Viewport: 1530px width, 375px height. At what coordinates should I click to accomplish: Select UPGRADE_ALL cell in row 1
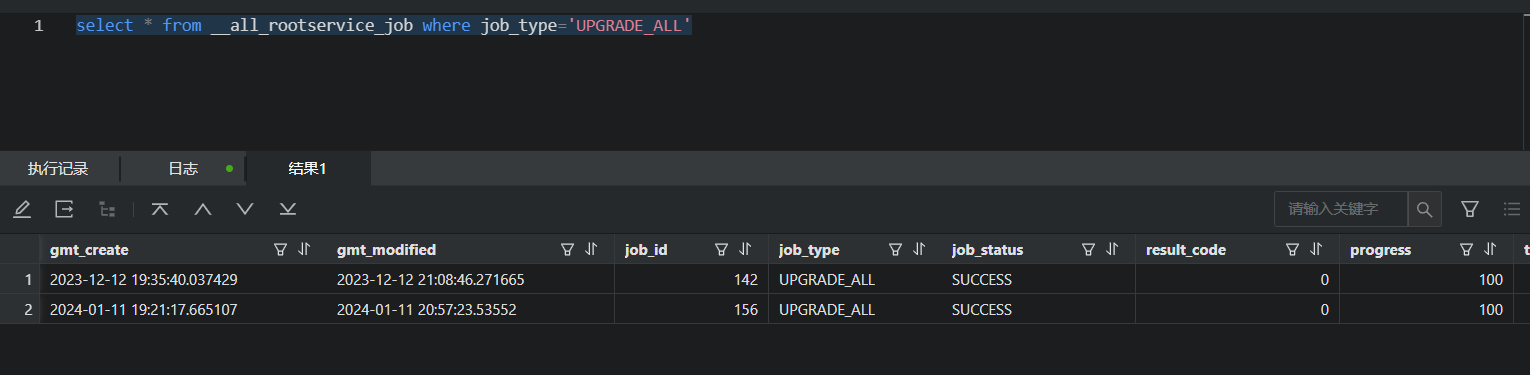[x=855, y=279]
